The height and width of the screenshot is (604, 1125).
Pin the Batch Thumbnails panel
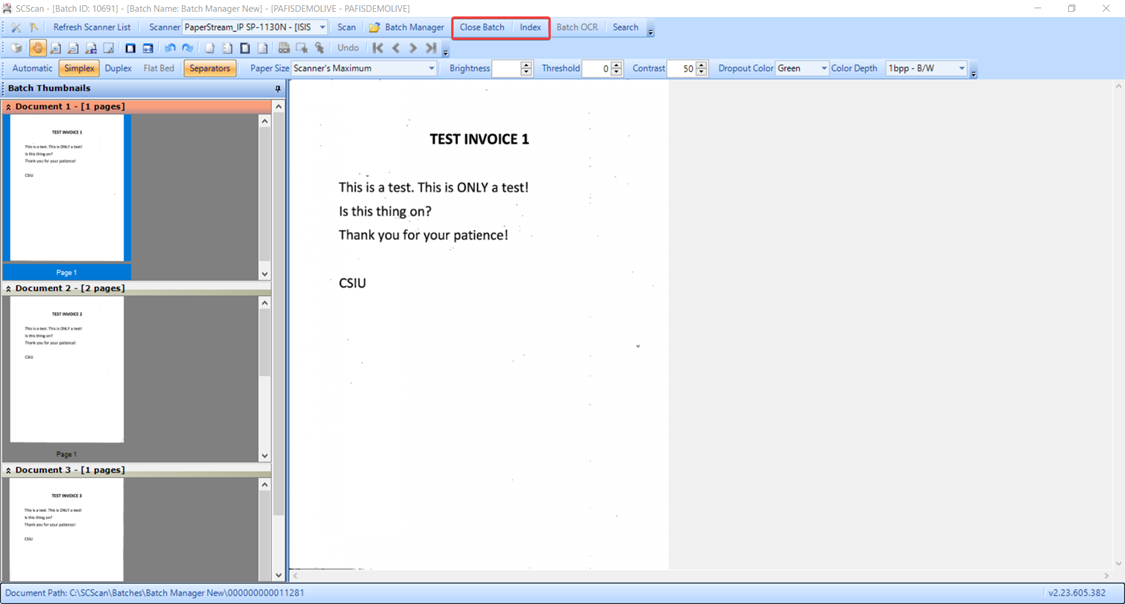pos(278,89)
